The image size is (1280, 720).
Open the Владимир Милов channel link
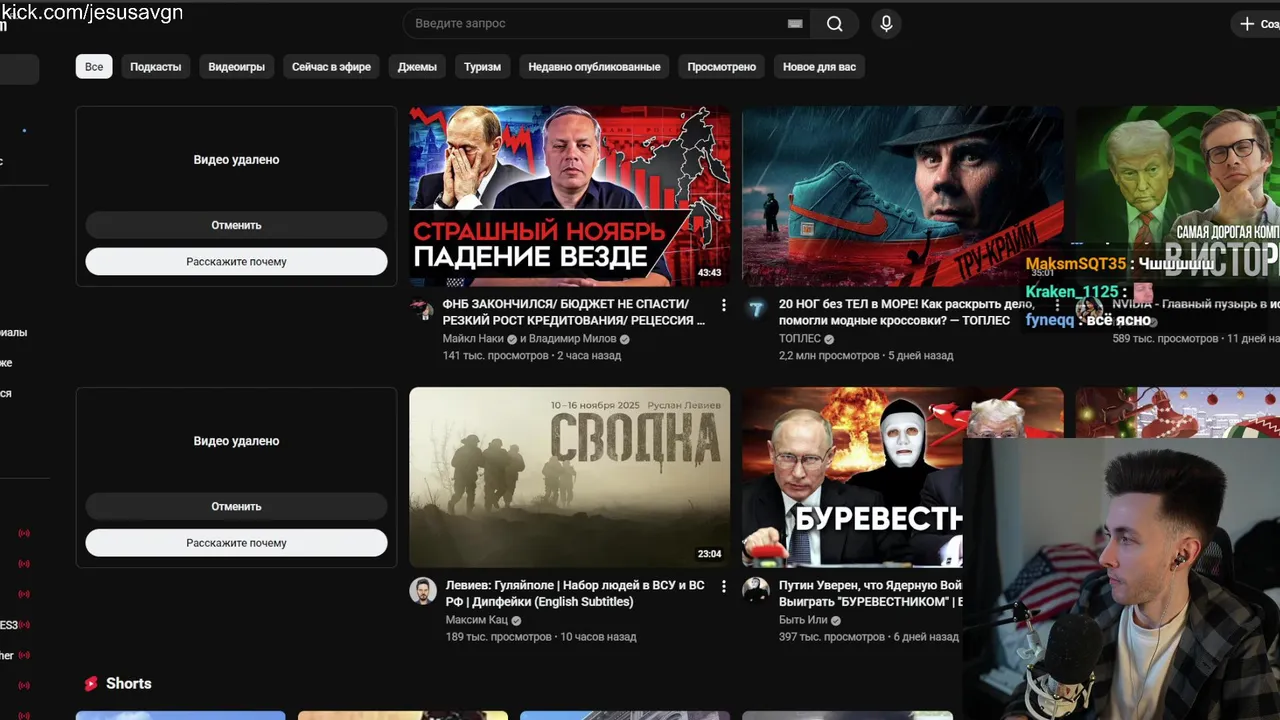(572, 339)
